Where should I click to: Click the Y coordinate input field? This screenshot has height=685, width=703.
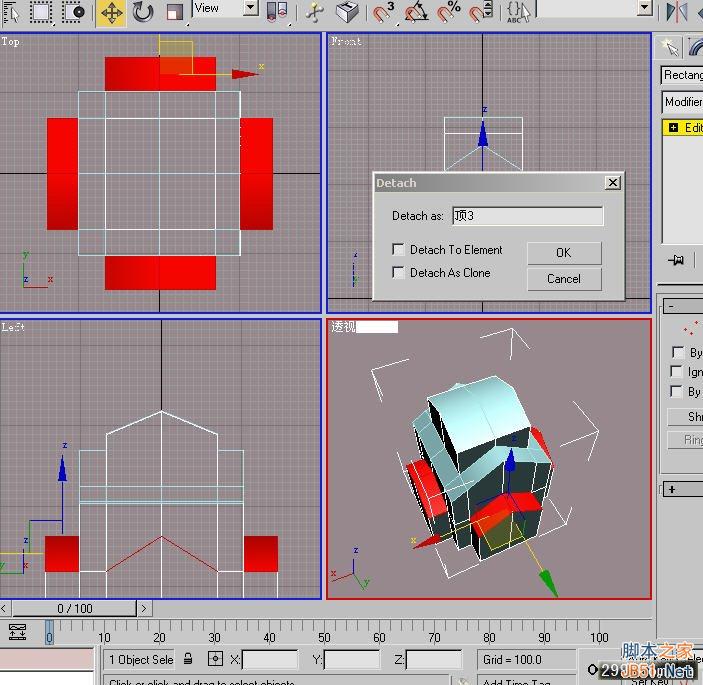point(352,659)
